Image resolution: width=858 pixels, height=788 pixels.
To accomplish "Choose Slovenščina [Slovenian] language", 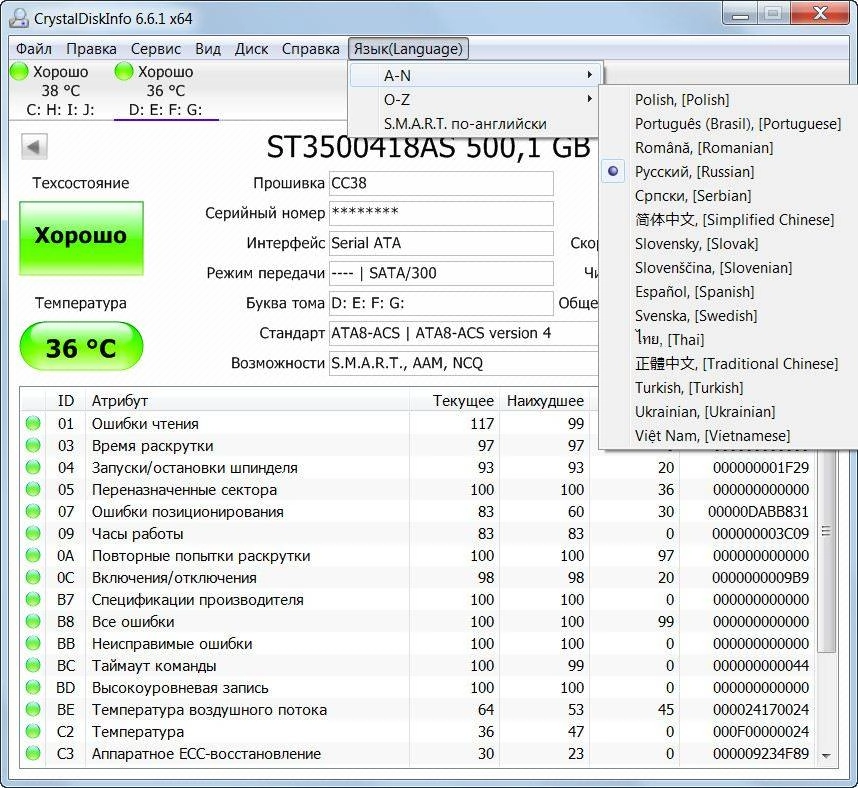I will point(728,268).
